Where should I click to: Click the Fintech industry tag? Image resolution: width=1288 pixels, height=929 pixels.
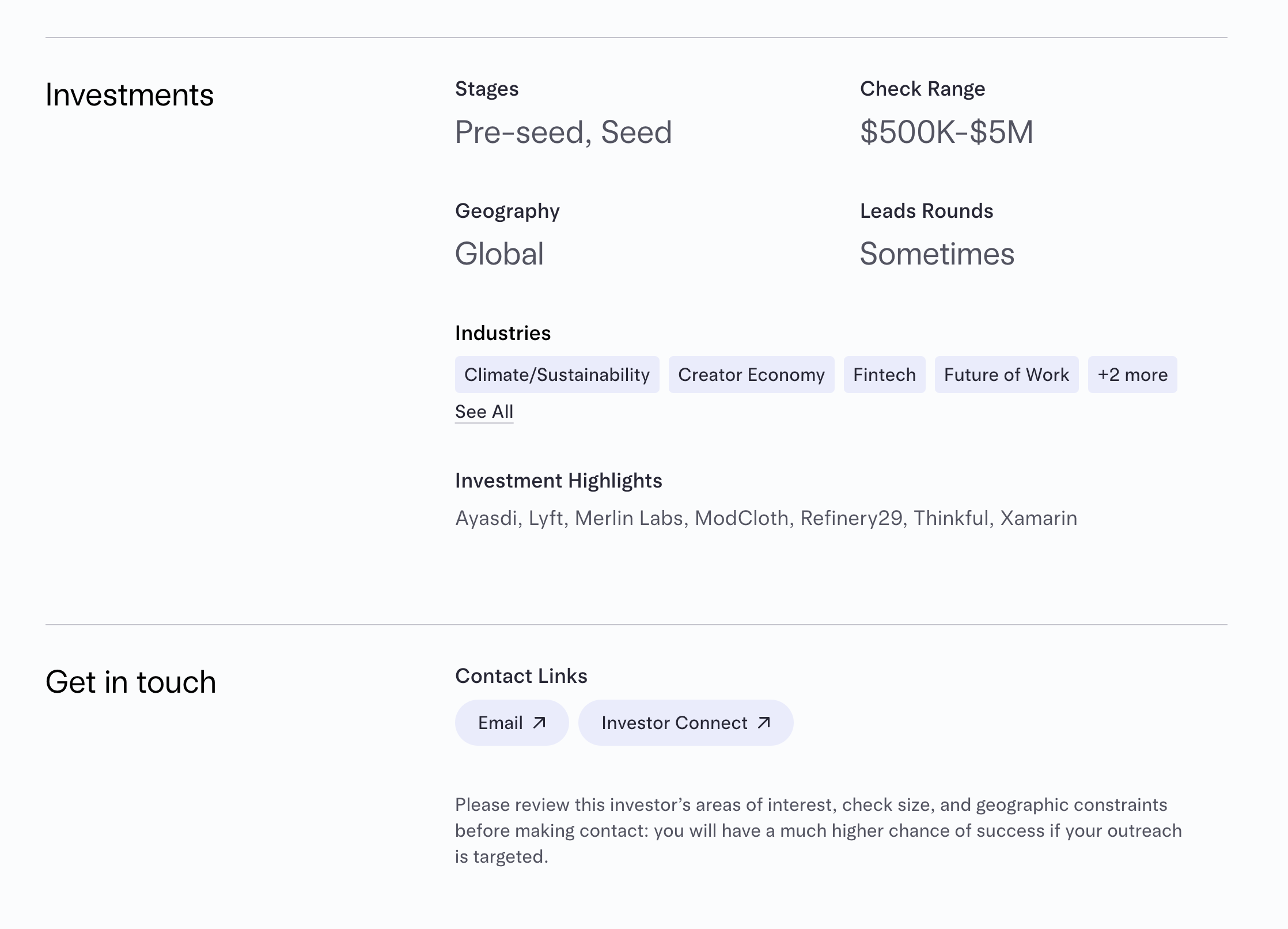(884, 375)
